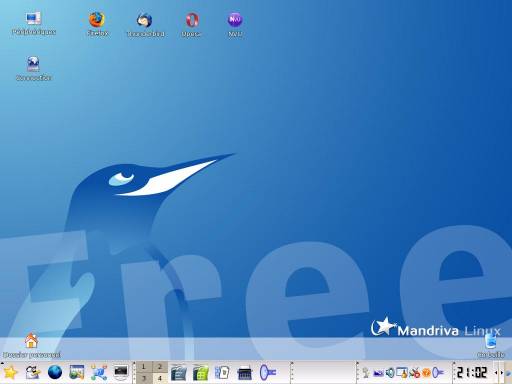Switch to virtual desktop 4

(160, 378)
